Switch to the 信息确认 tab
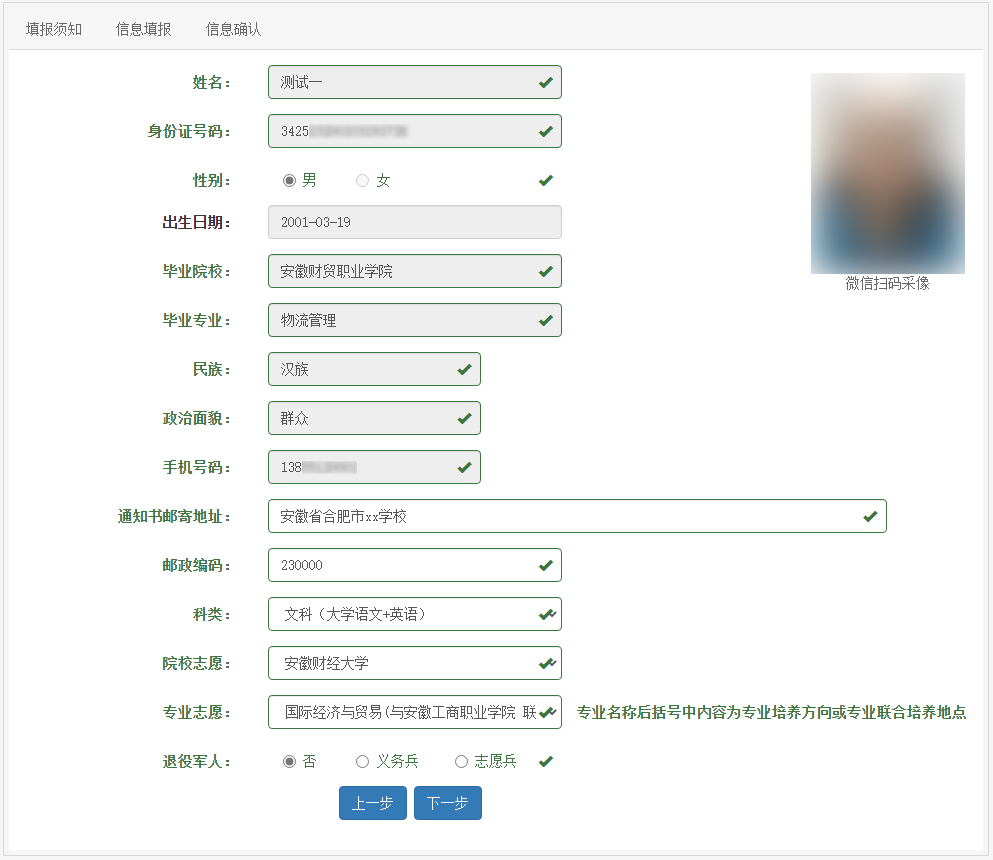 click(x=231, y=29)
